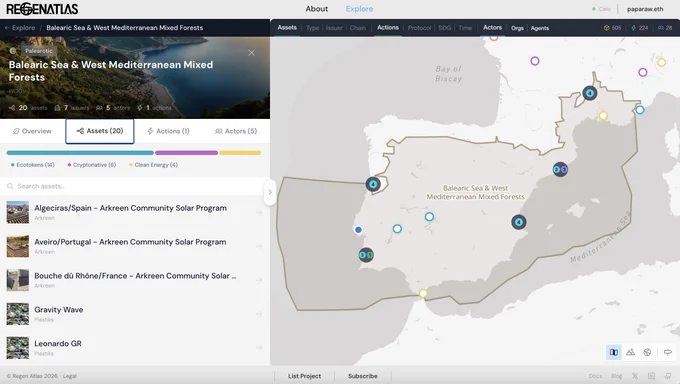
Task: Open the About page
Action: pos(317,9)
